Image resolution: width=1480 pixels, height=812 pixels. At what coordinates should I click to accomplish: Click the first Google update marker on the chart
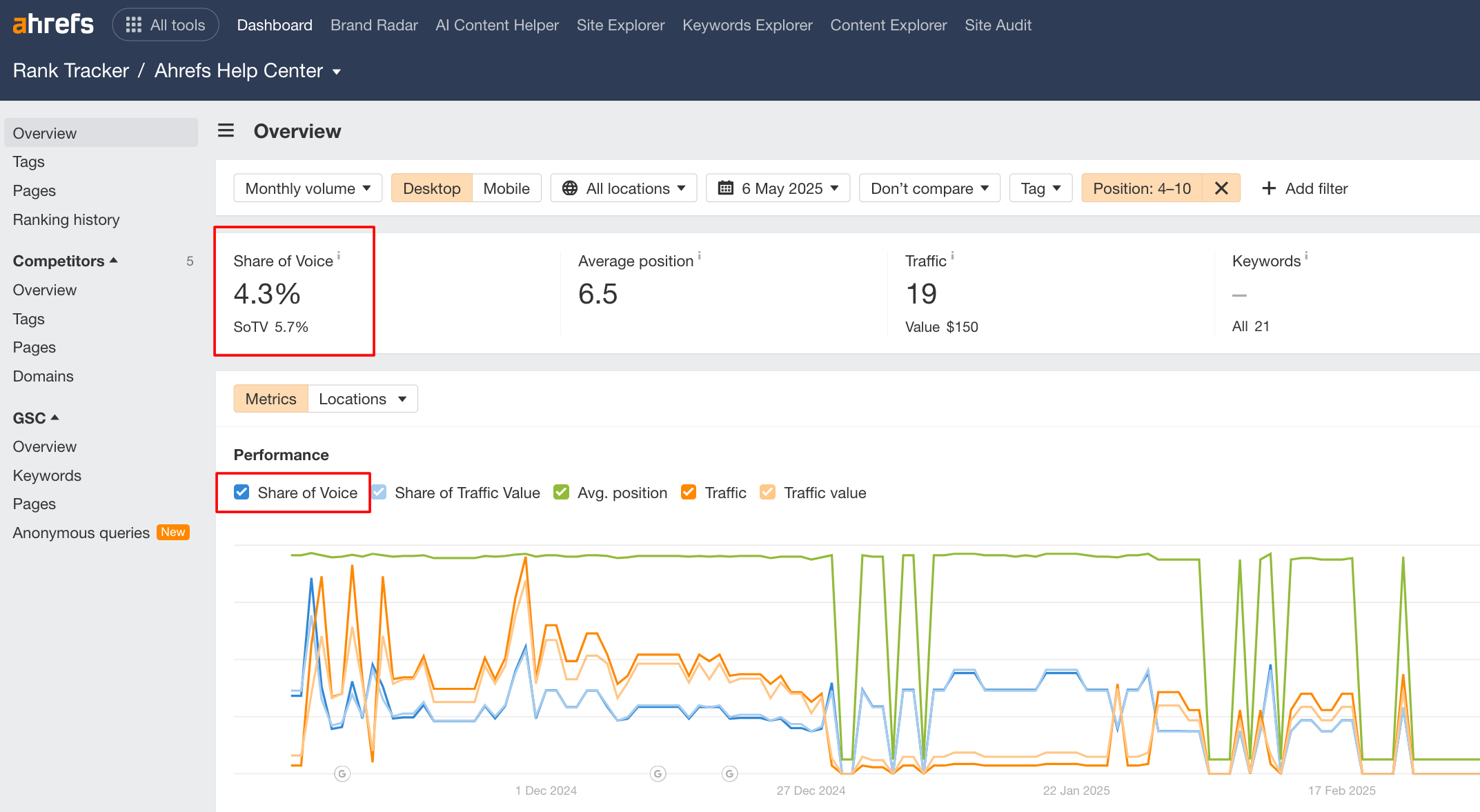342,774
